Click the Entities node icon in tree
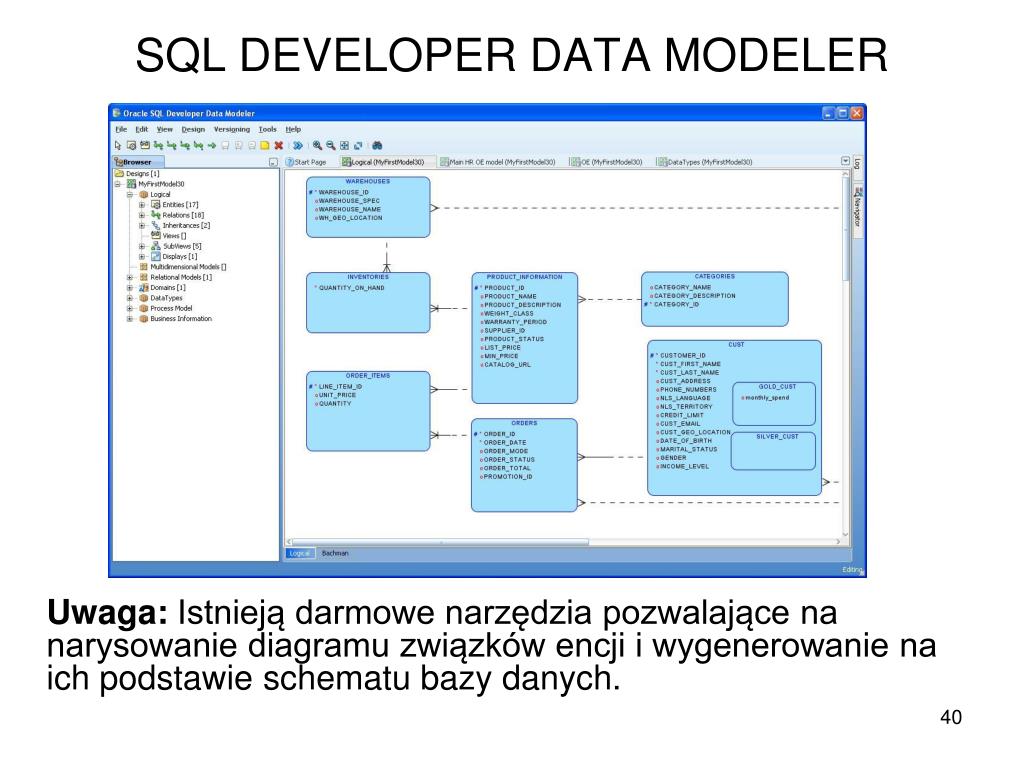This screenshot has width=1024, height=768. coord(155,204)
